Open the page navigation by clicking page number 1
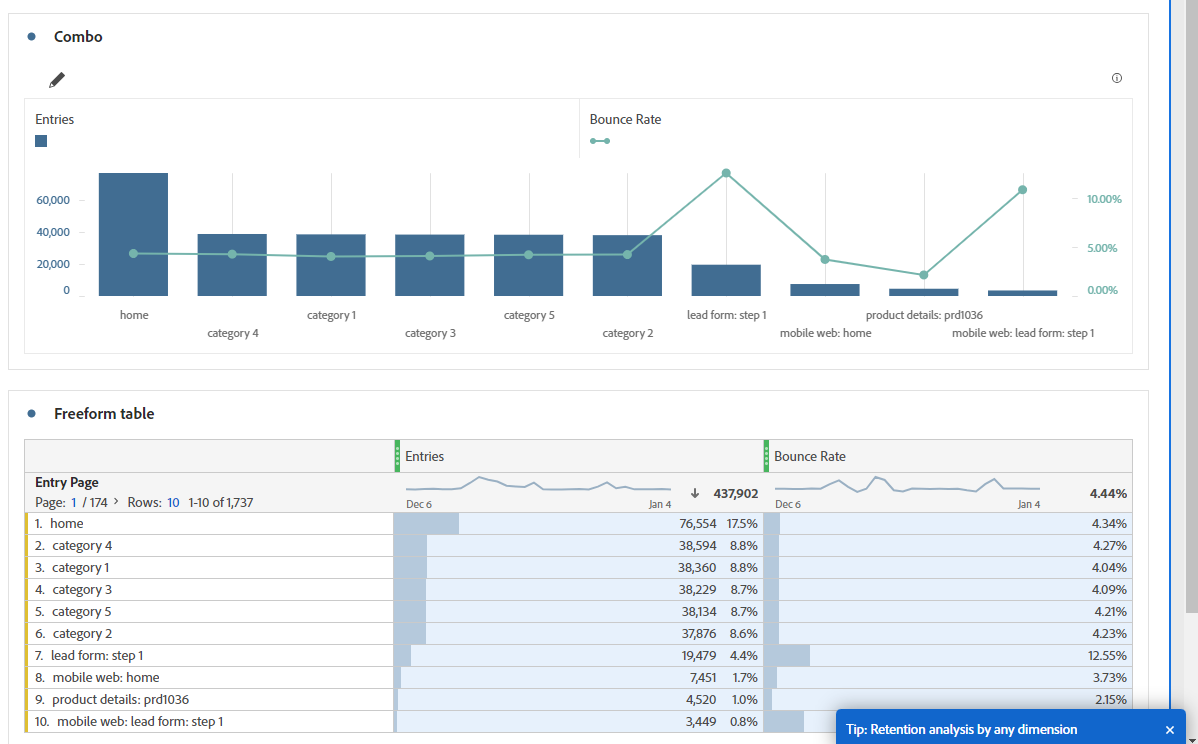The image size is (1198, 744). (x=72, y=501)
